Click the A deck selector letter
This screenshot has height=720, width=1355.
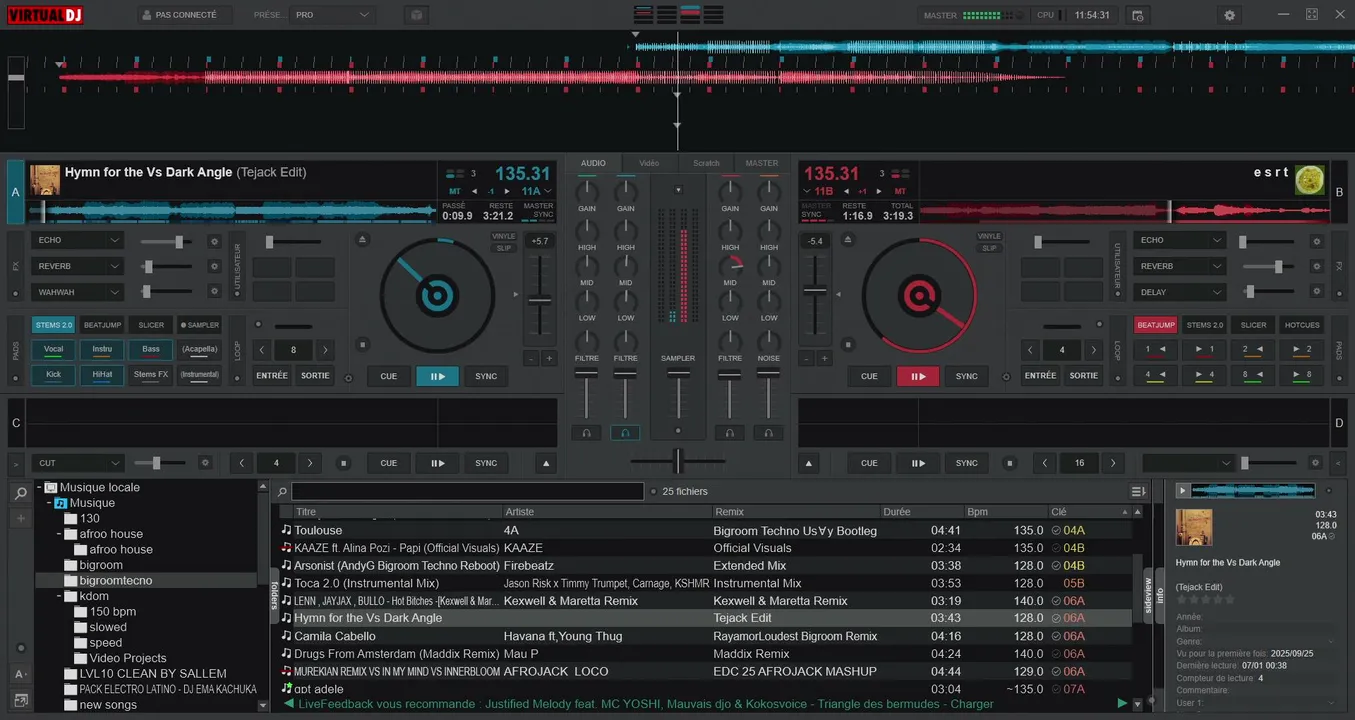click(15, 192)
